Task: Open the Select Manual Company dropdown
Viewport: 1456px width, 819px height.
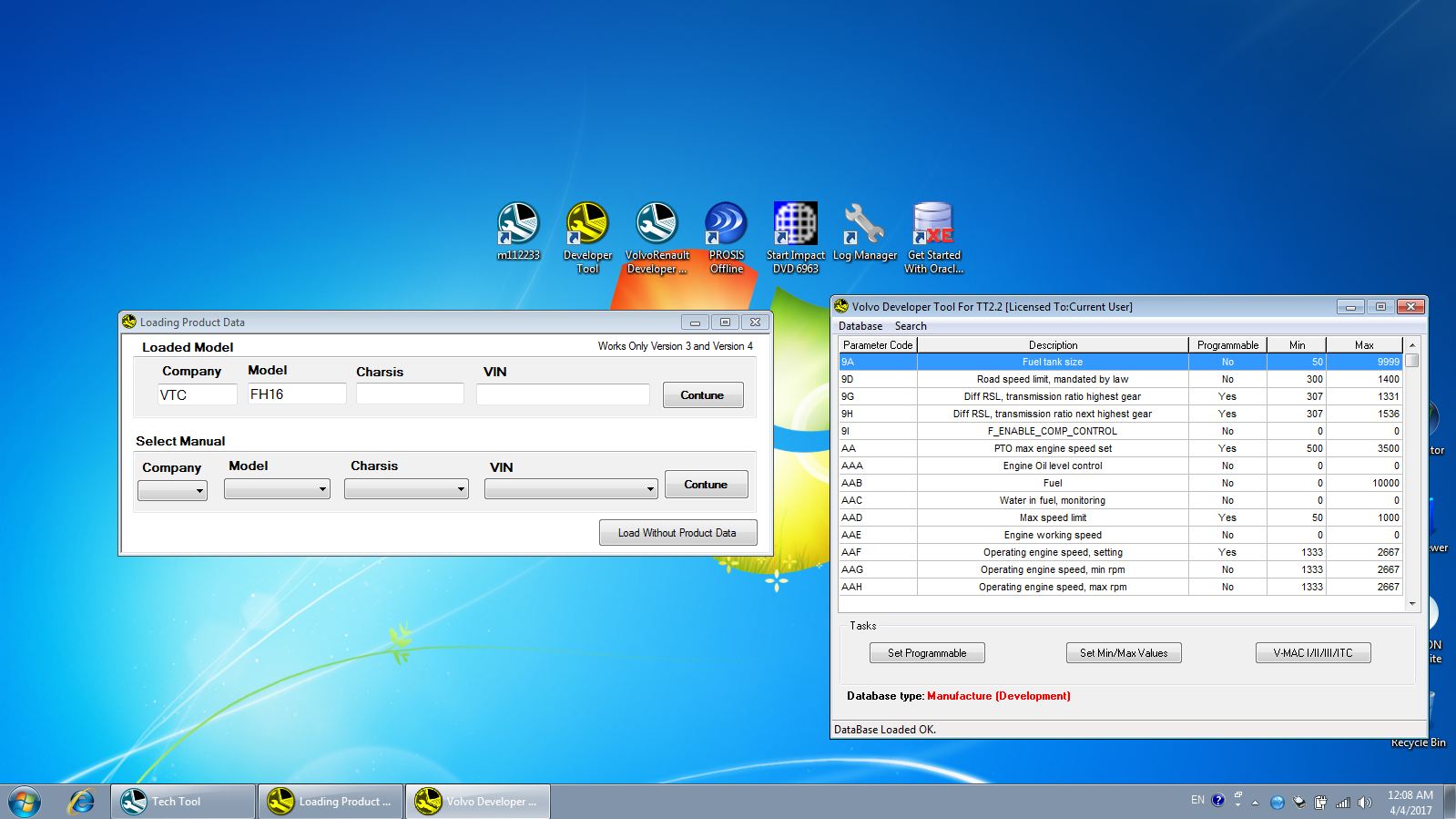Action: (x=172, y=490)
